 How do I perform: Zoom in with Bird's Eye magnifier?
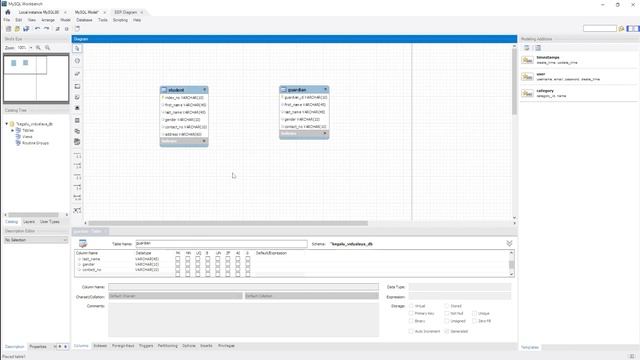pyautogui.click(x=38, y=48)
